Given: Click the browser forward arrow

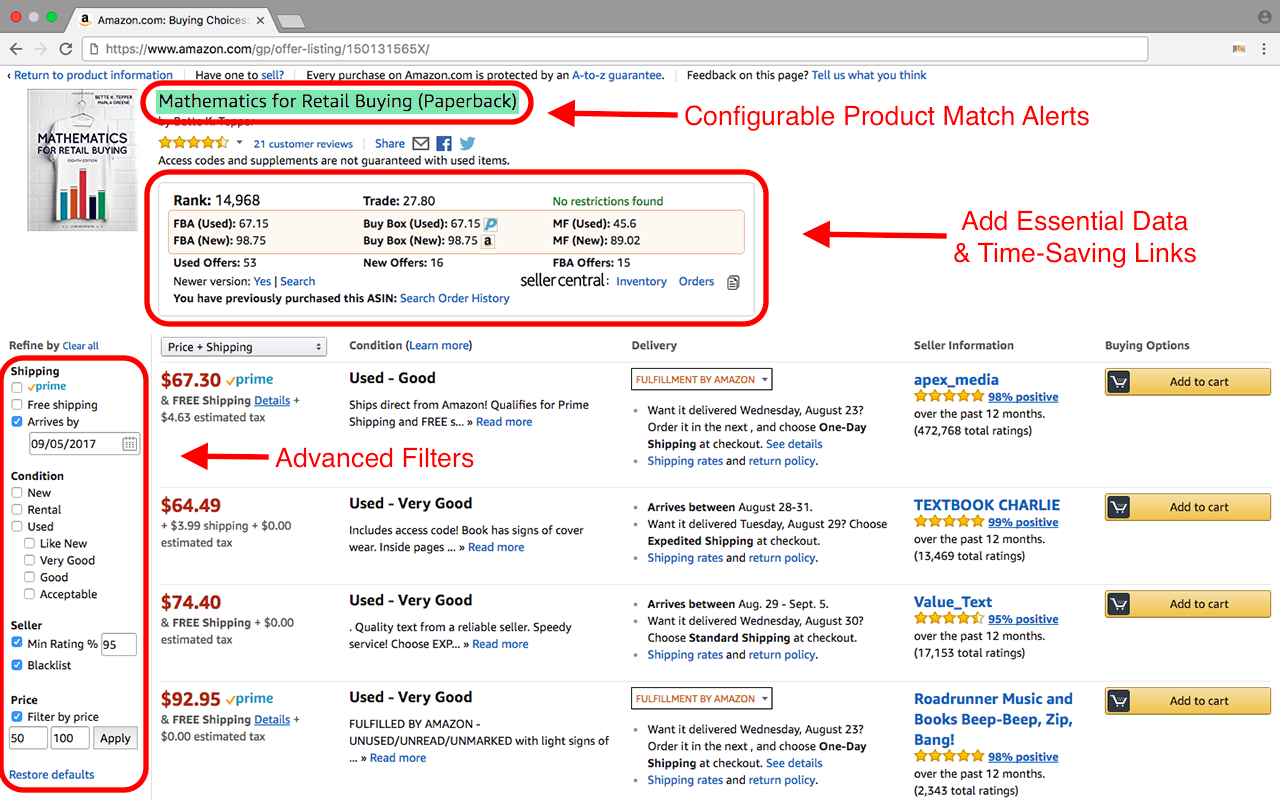Looking at the screenshot, I should click(41, 48).
